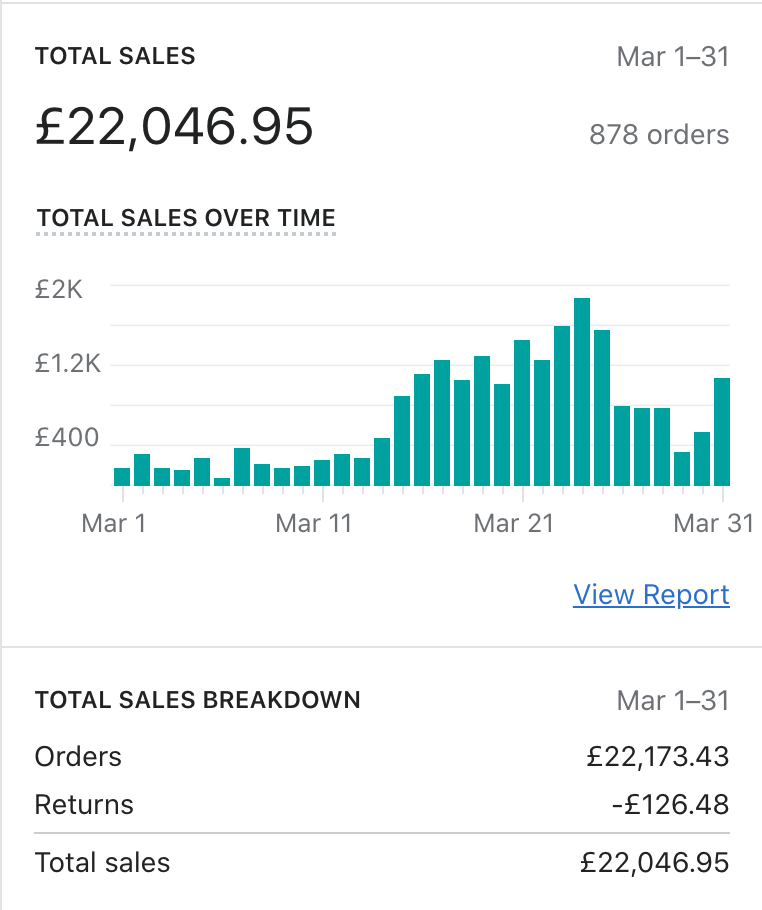Click the Total Sales Over Time heading

186,218
